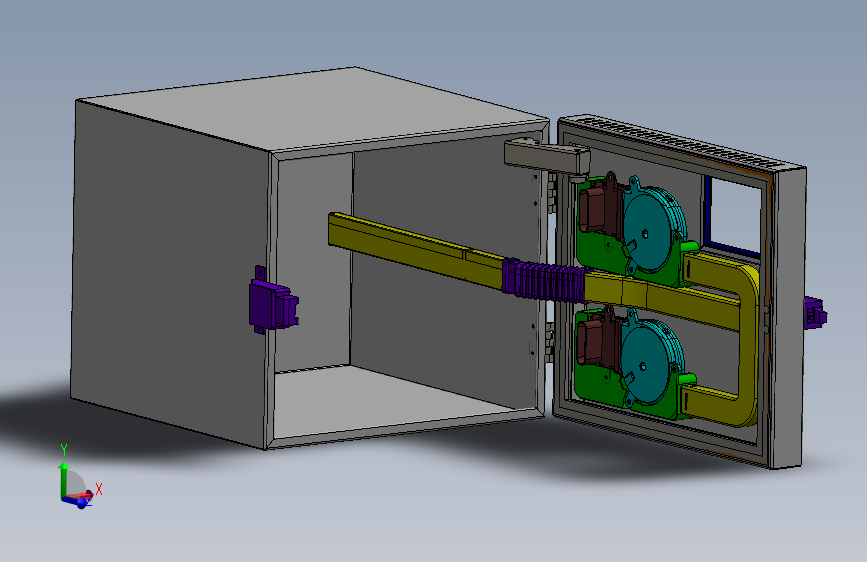
Task: Select the purple bellows on the yellow bar
Action: [543, 281]
